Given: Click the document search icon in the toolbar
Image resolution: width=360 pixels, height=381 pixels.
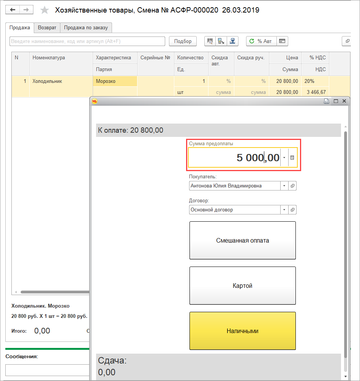Looking at the screenshot, I should click(x=221, y=41).
